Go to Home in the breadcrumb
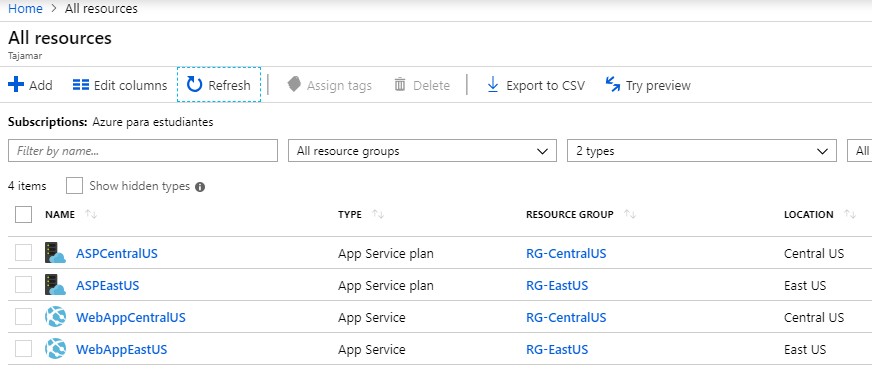 pos(25,9)
